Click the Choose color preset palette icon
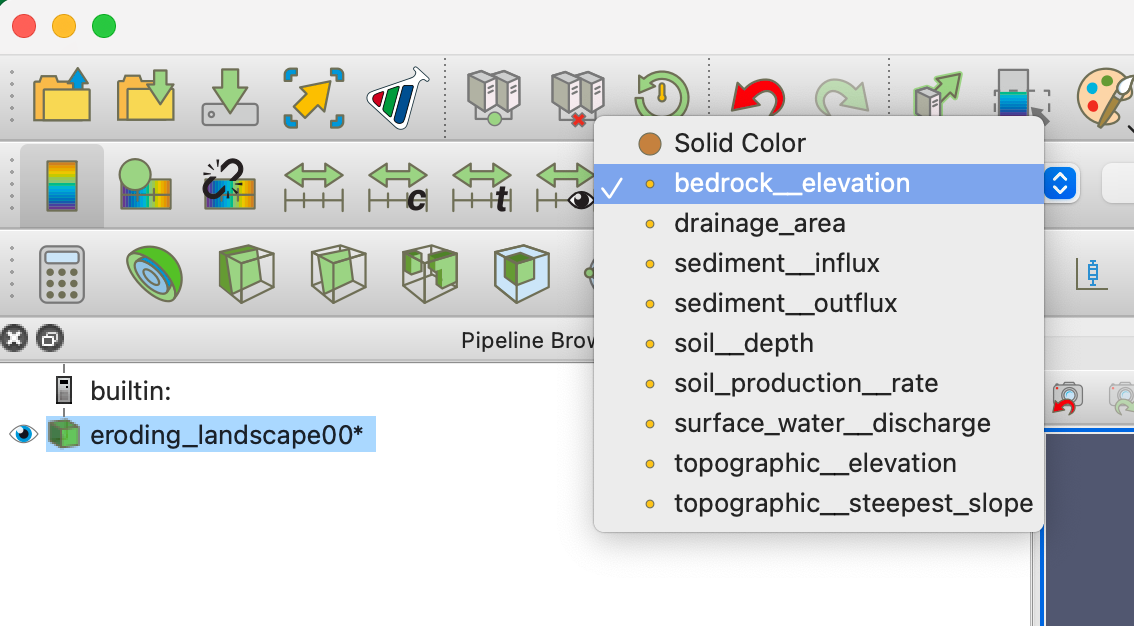Screen dimensions: 1134x626 (x=1105, y=98)
